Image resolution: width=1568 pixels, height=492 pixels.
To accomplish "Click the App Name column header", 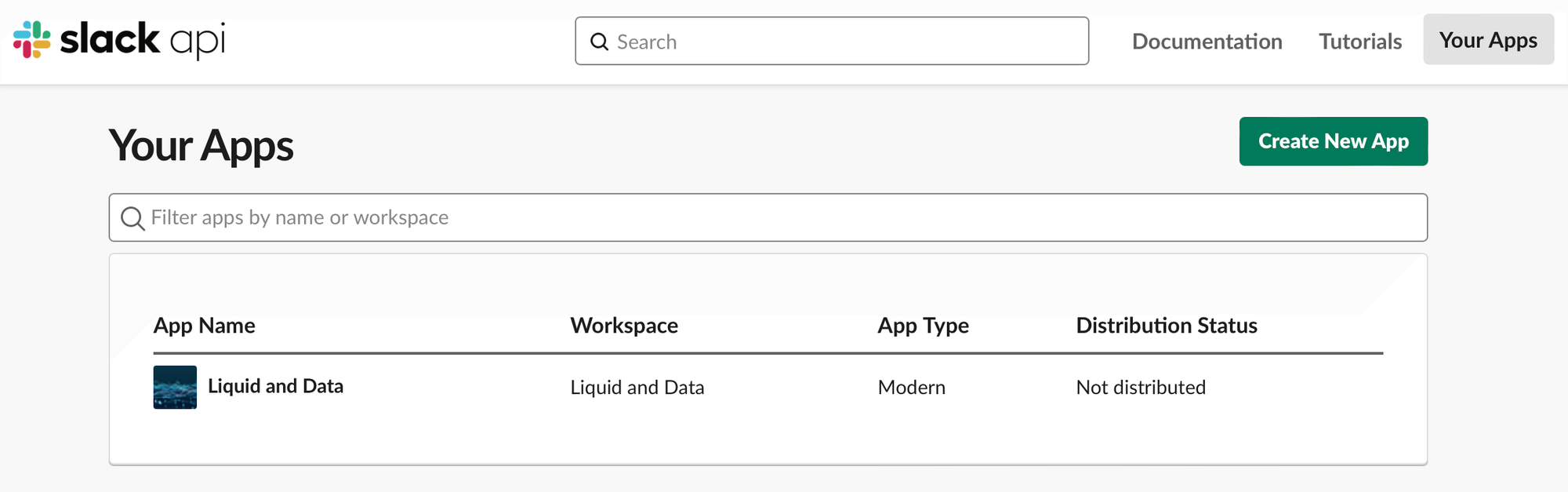I will (x=205, y=326).
